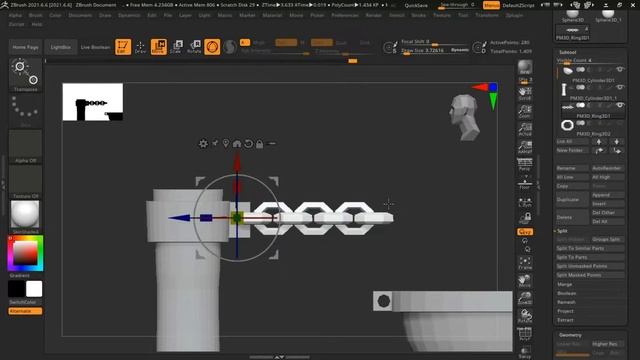Open the LightBox button
This screenshot has width=640, height=360.
60,47
